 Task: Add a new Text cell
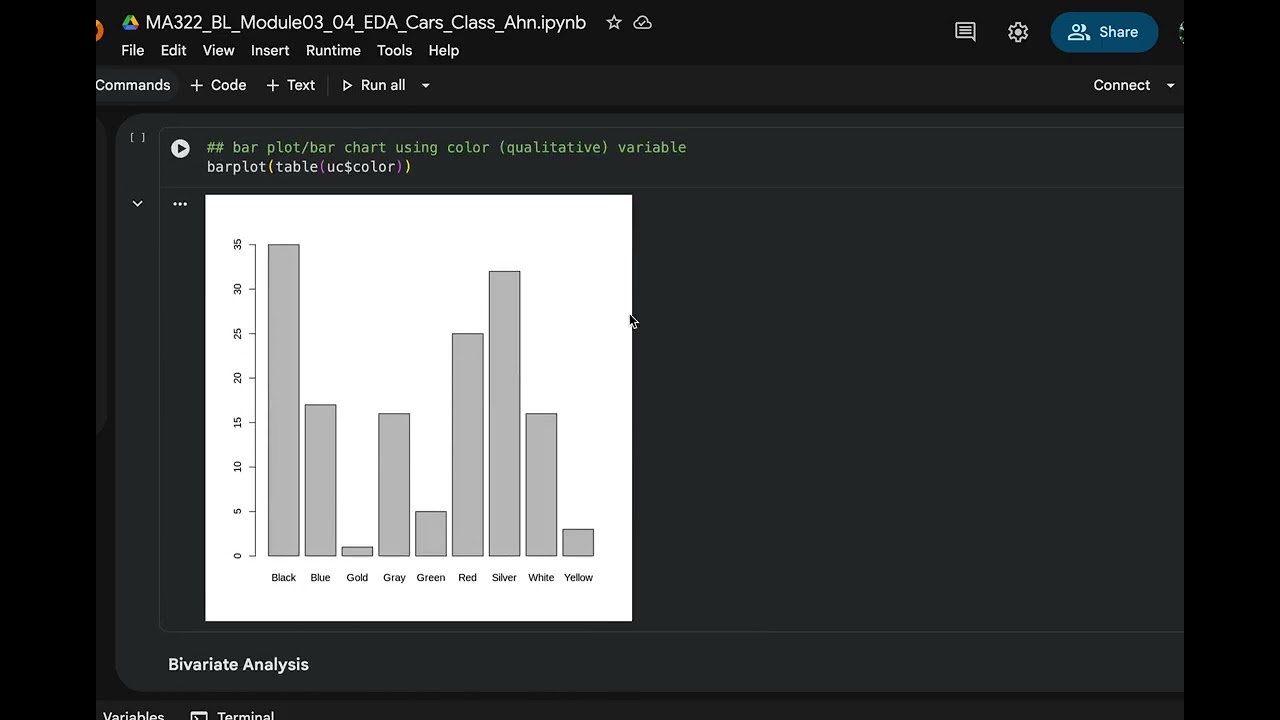(x=291, y=85)
